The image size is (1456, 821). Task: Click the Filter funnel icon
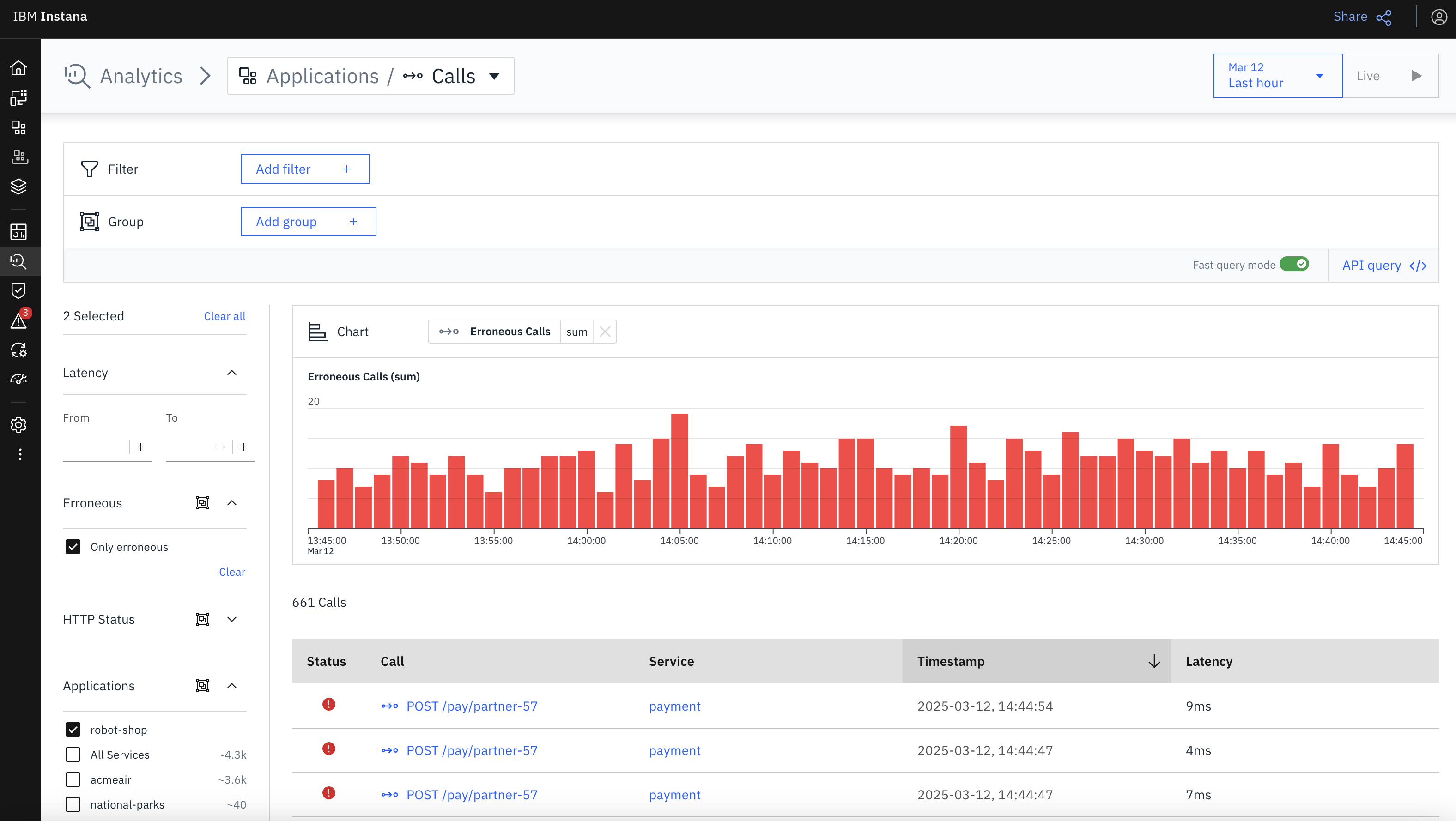tap(89, 169)
